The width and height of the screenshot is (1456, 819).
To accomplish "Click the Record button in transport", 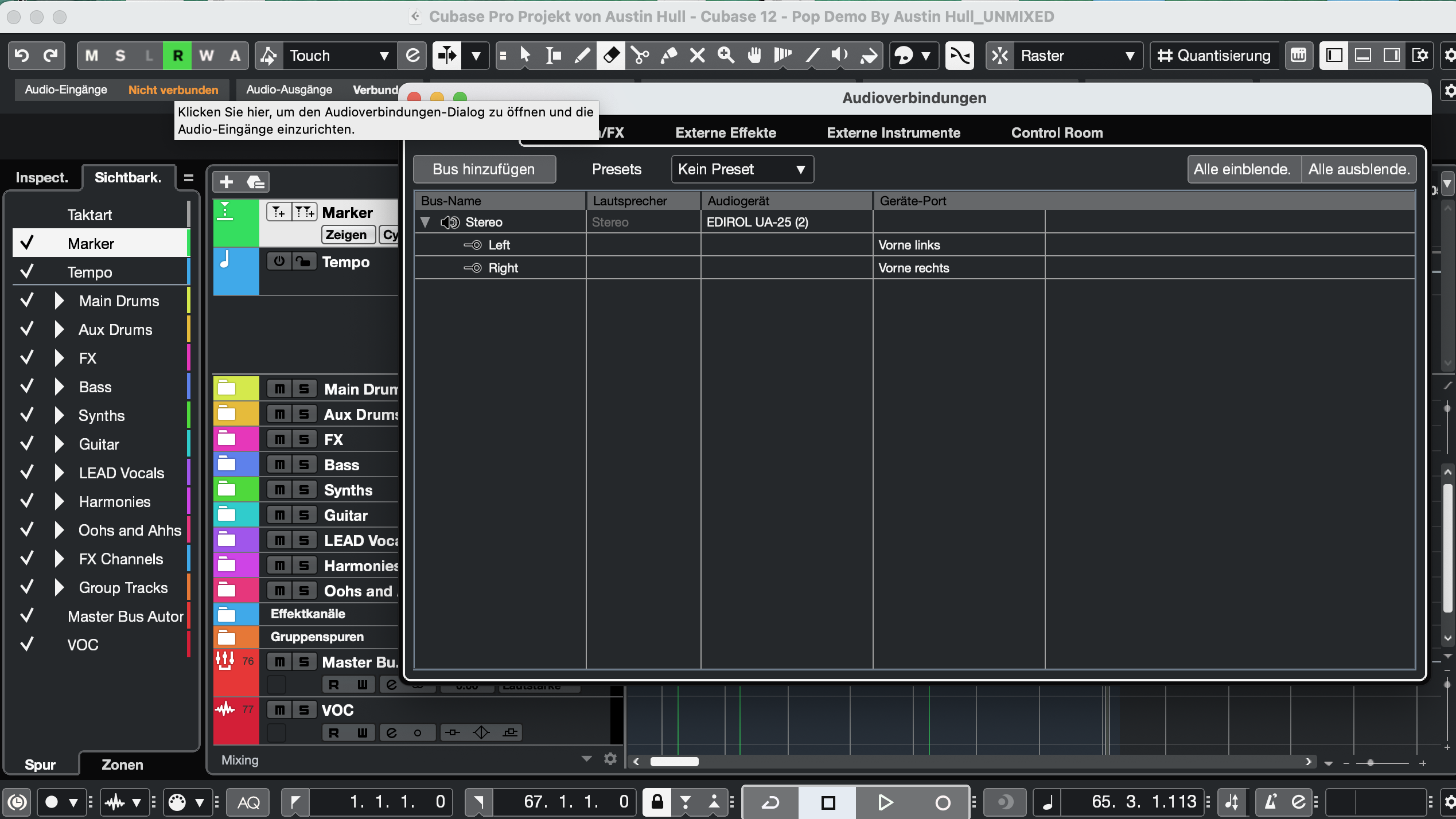I will 943,802.
